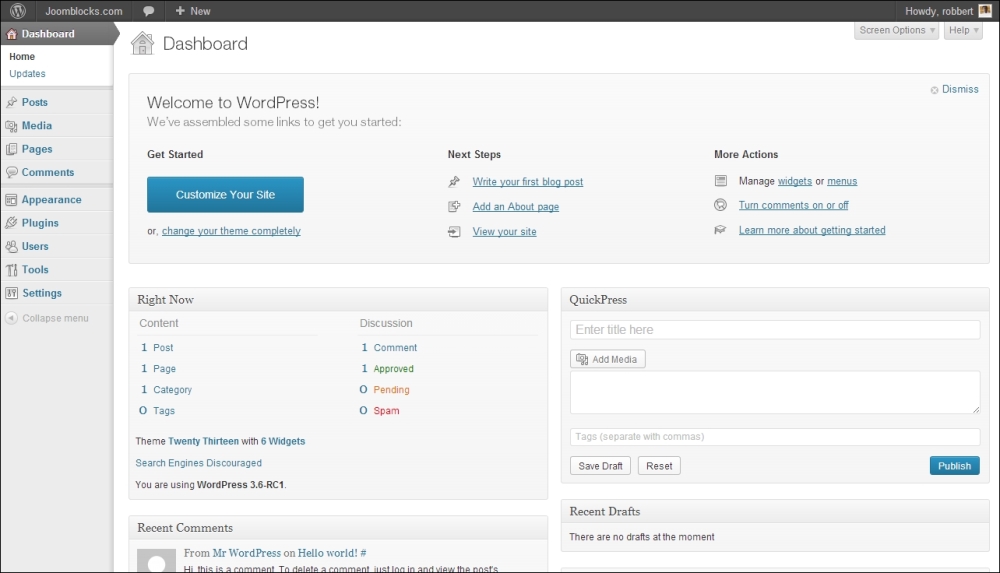Open the Twenty Thirteen theme link

[203, 441]
